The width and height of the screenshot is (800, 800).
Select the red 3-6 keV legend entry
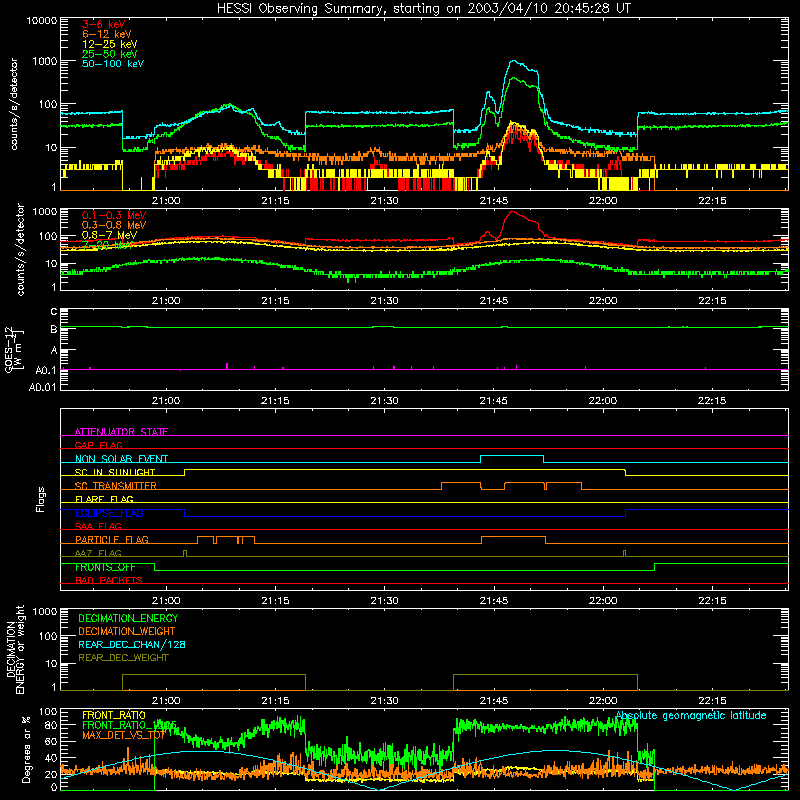[x=103, y=24]
